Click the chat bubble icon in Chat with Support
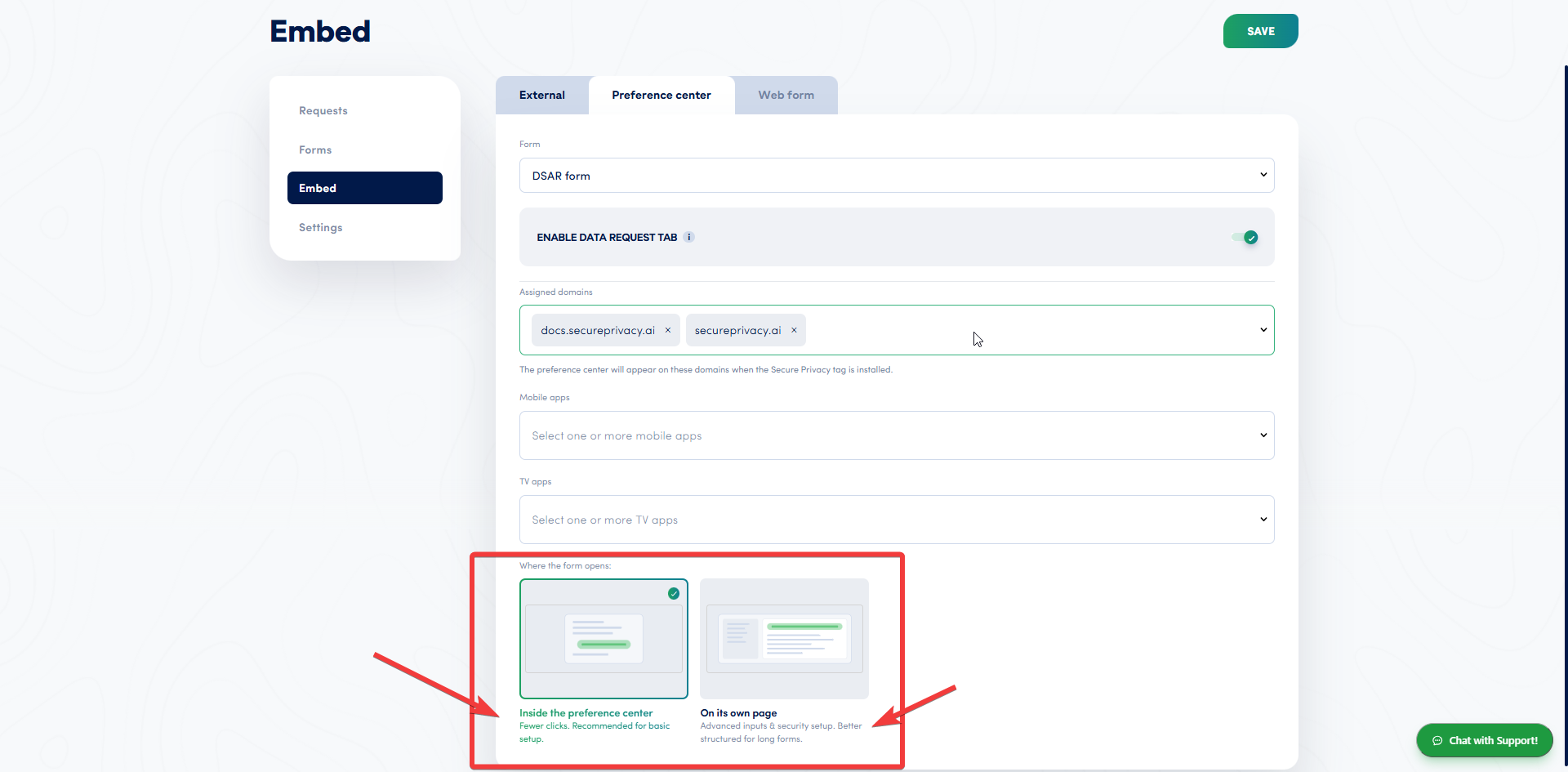1568x772 pixels. click(1437, 741)
